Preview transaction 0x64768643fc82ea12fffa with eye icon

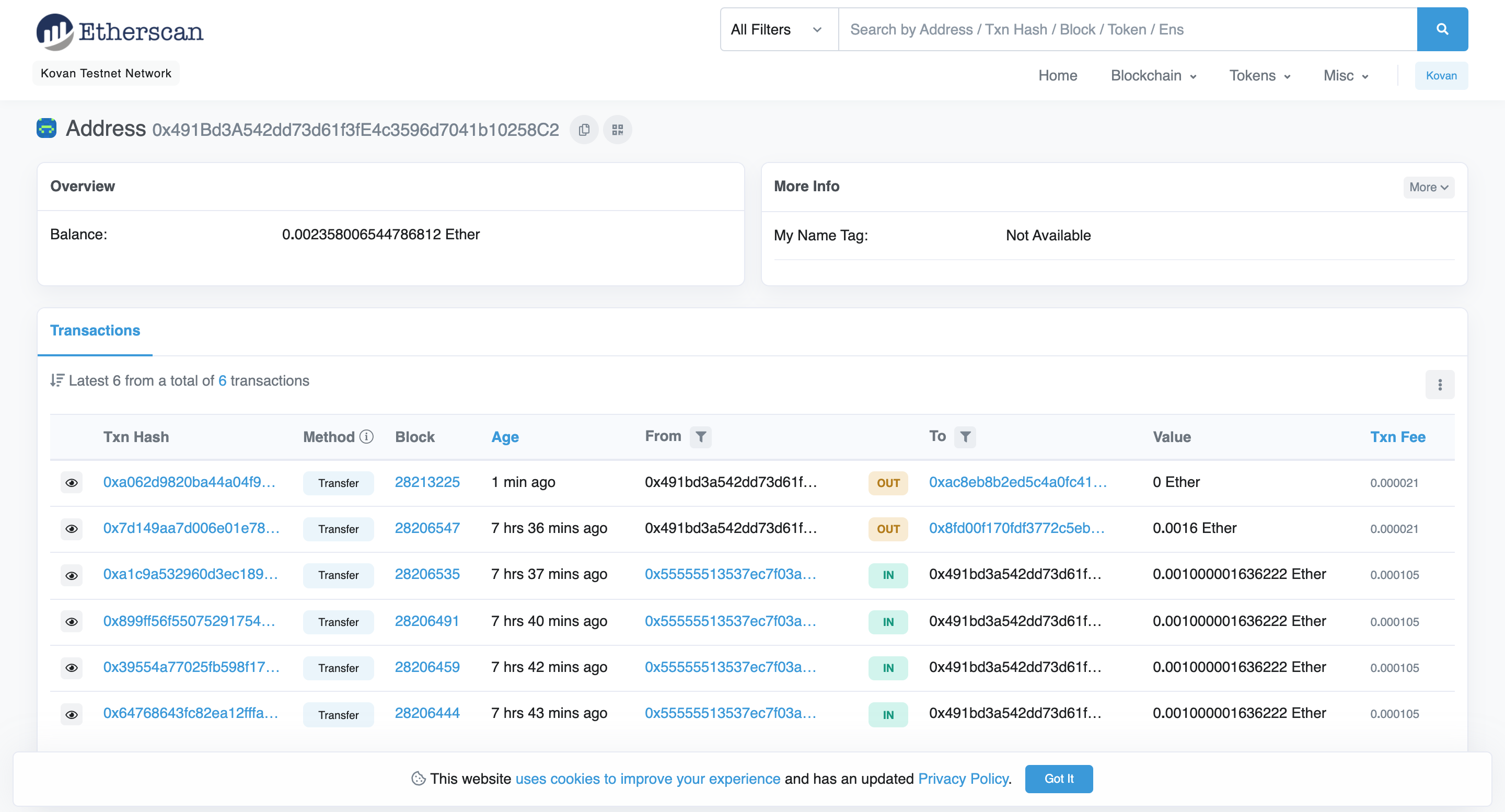pos(71,714)
